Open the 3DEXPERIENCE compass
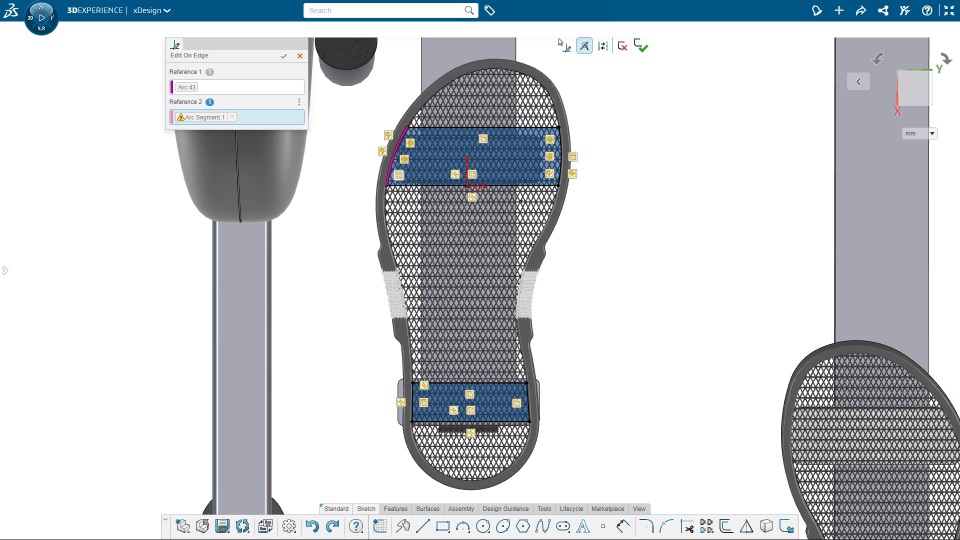The image size is (960, 540). click(x=42, y=17)
